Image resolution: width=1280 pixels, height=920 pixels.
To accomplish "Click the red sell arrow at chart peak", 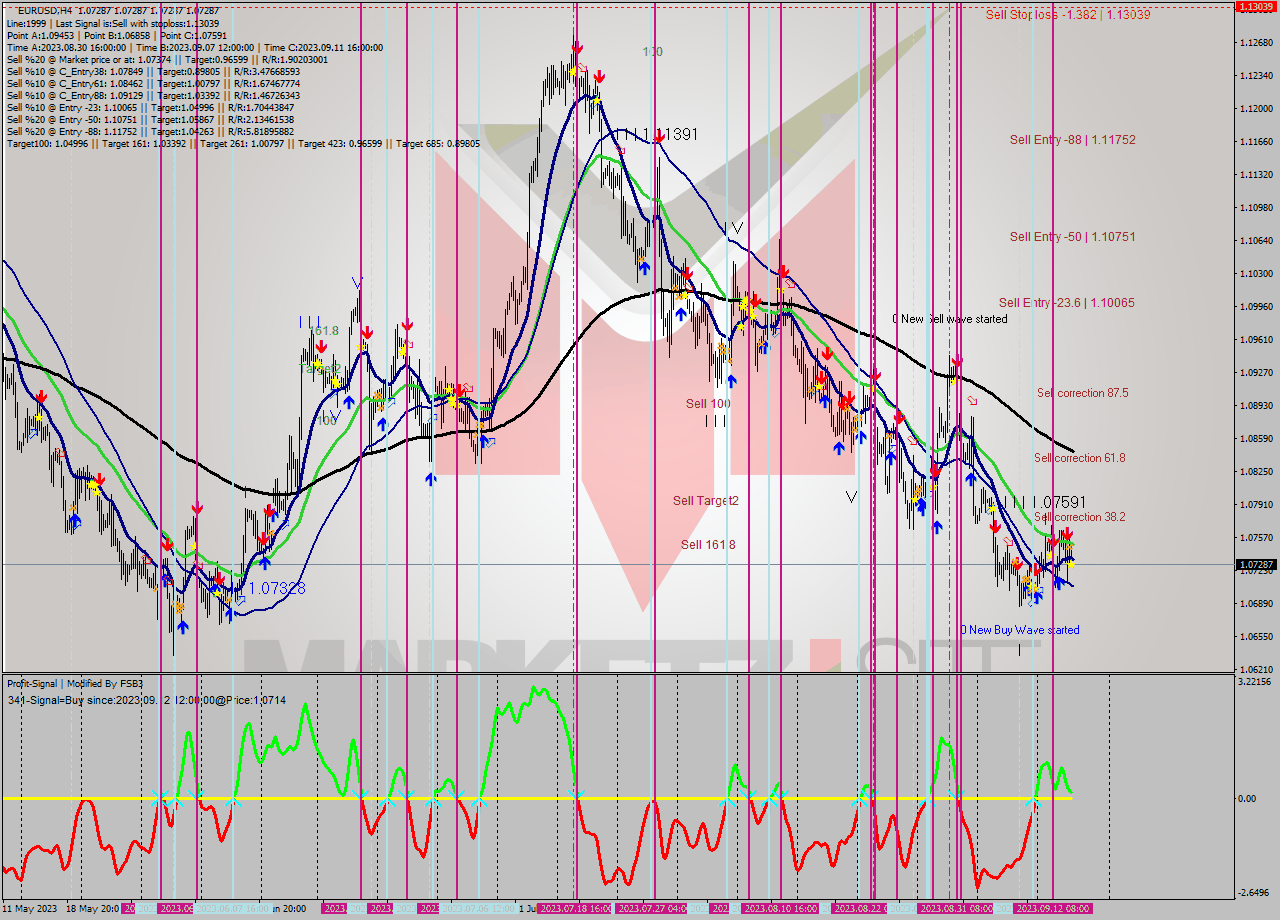I will tap(577, 46).
